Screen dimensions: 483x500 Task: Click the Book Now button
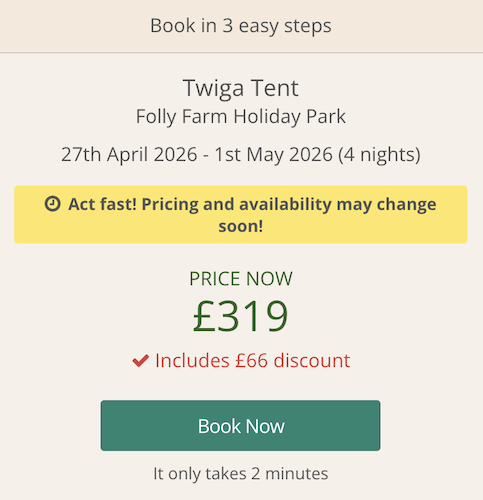coord(240,425)
